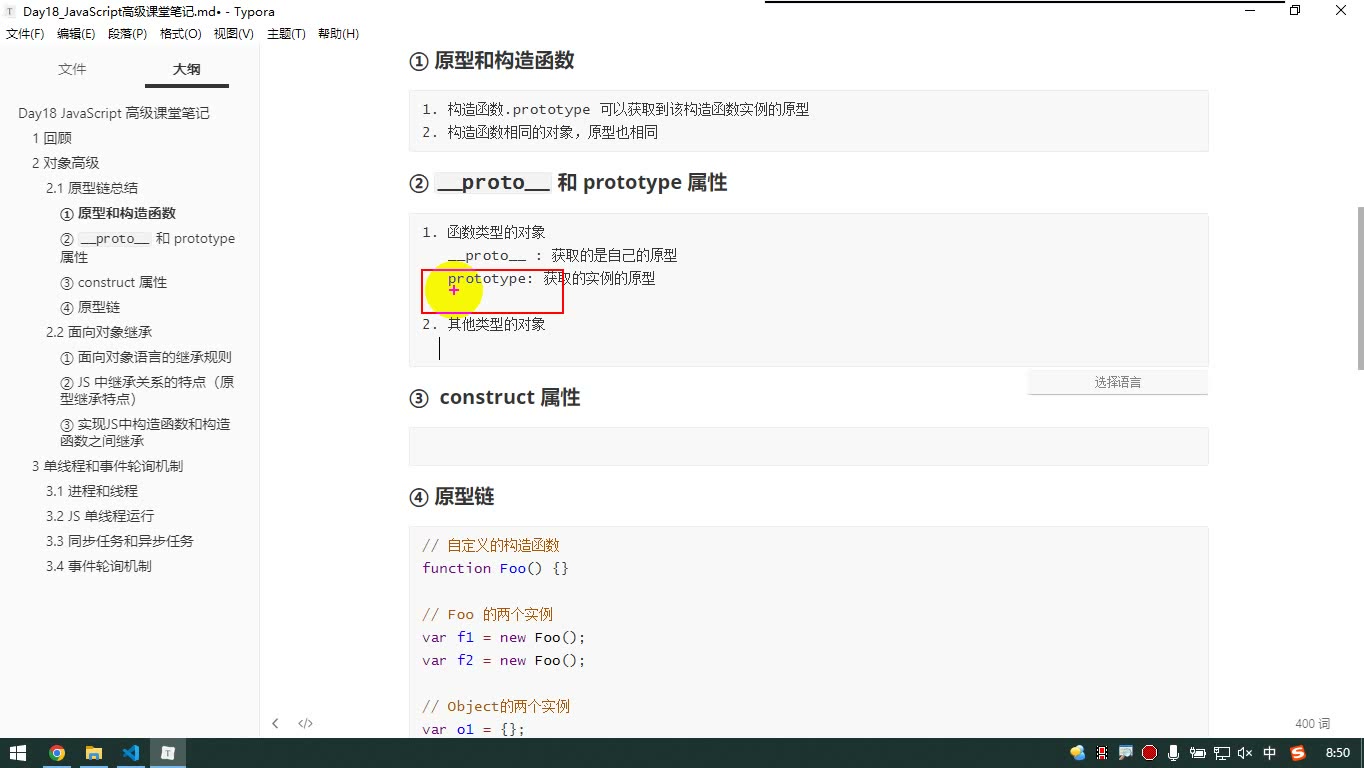Select outline item ② __proto__ 和 prototype 属性
Screen dimensions: 1364x768
click(x=148, y=247)
